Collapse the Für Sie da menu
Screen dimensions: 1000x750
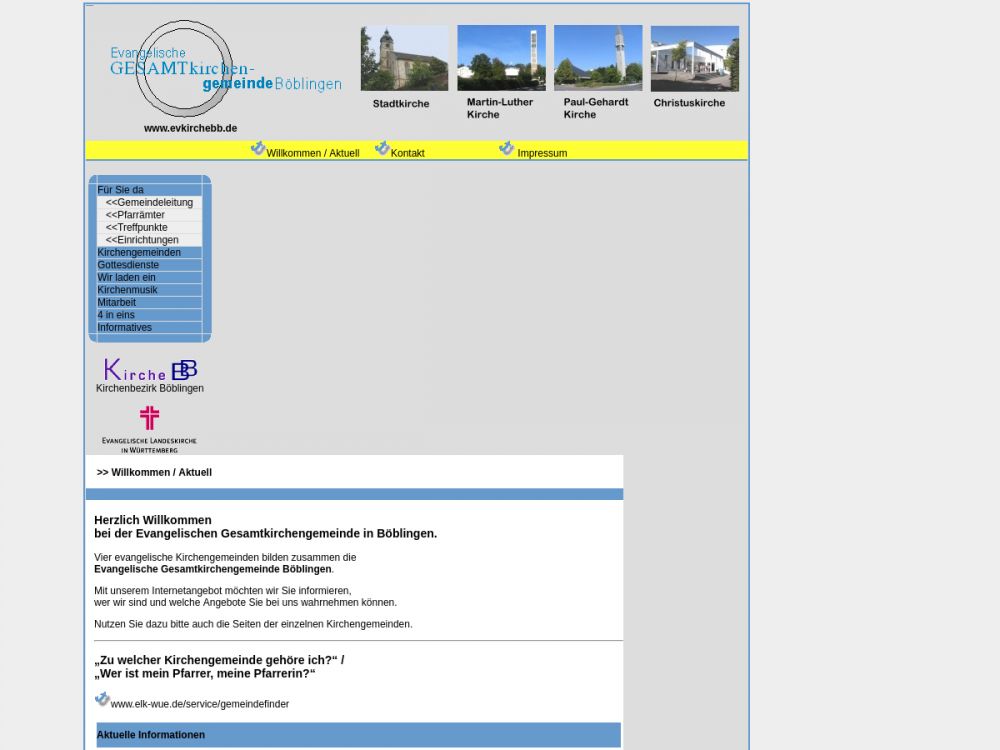click(x=121, y=190)
